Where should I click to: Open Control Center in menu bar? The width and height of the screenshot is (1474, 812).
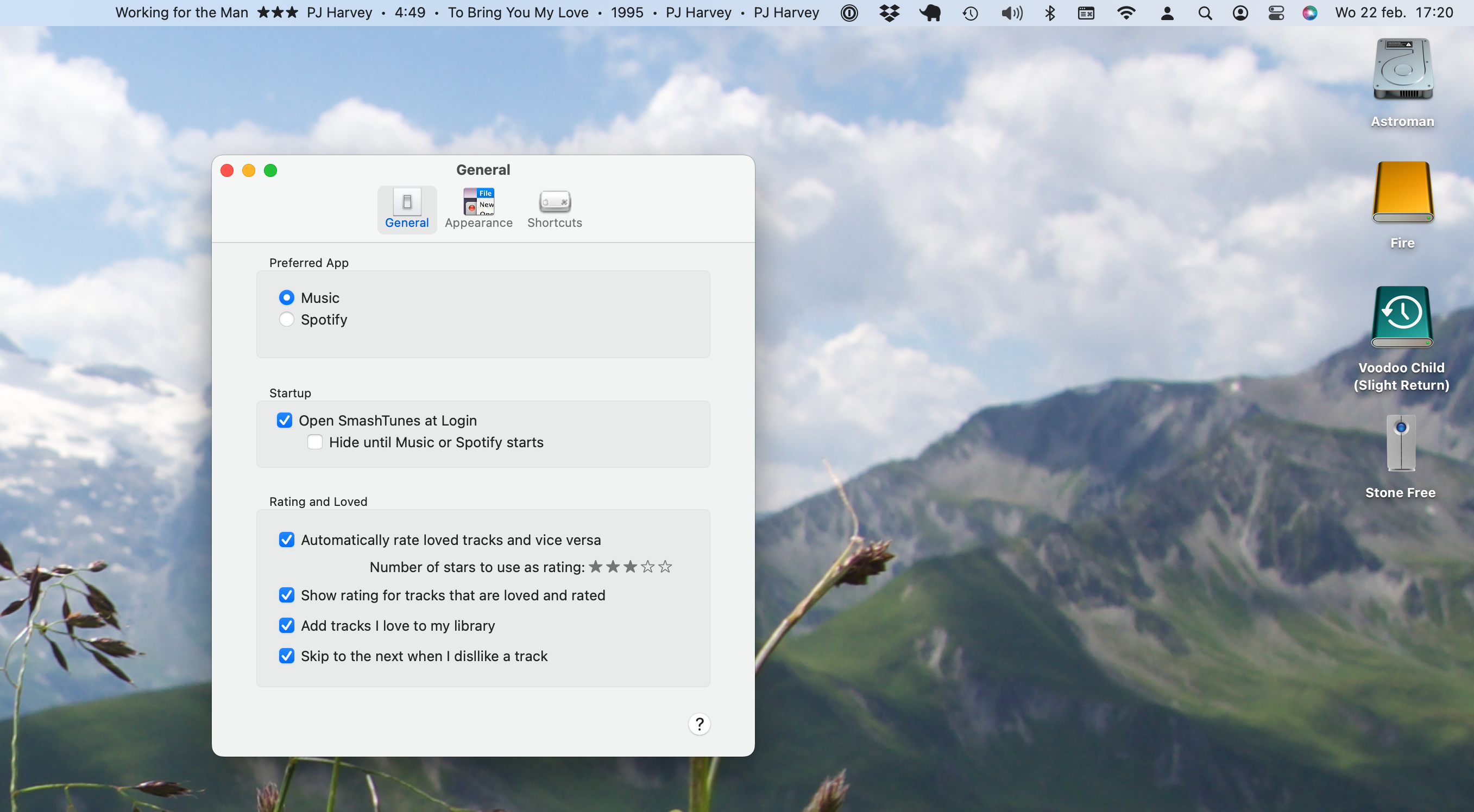(1276, 12)
